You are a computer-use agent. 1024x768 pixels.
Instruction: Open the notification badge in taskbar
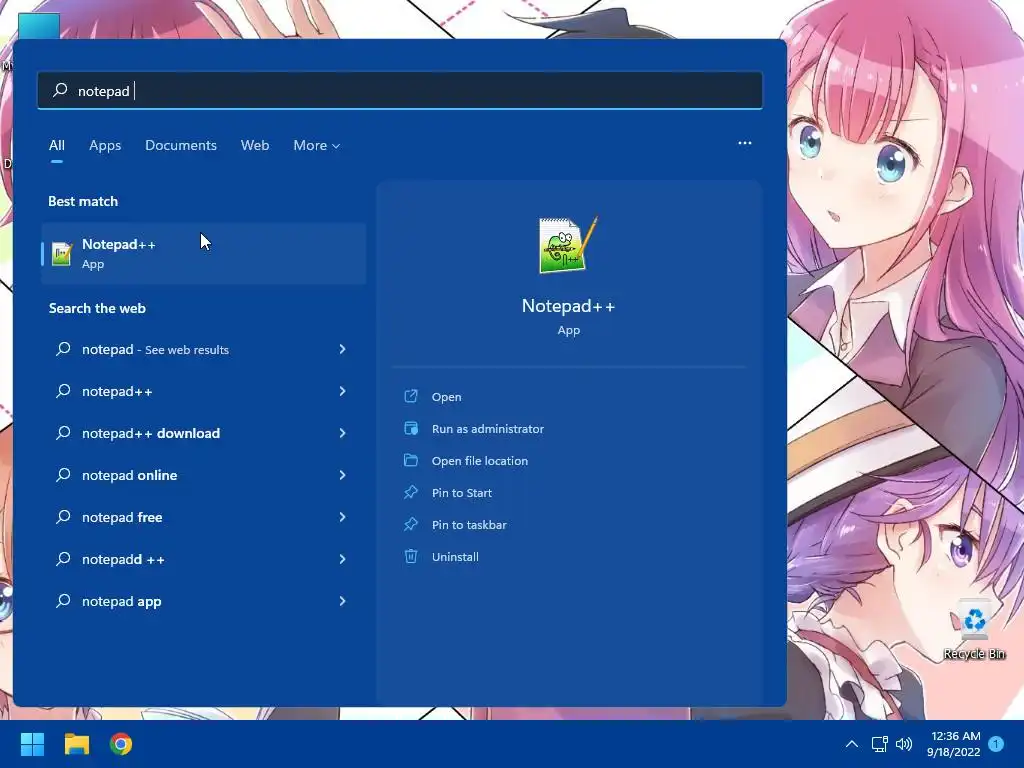pyautogui.click(x=996, y=744)
